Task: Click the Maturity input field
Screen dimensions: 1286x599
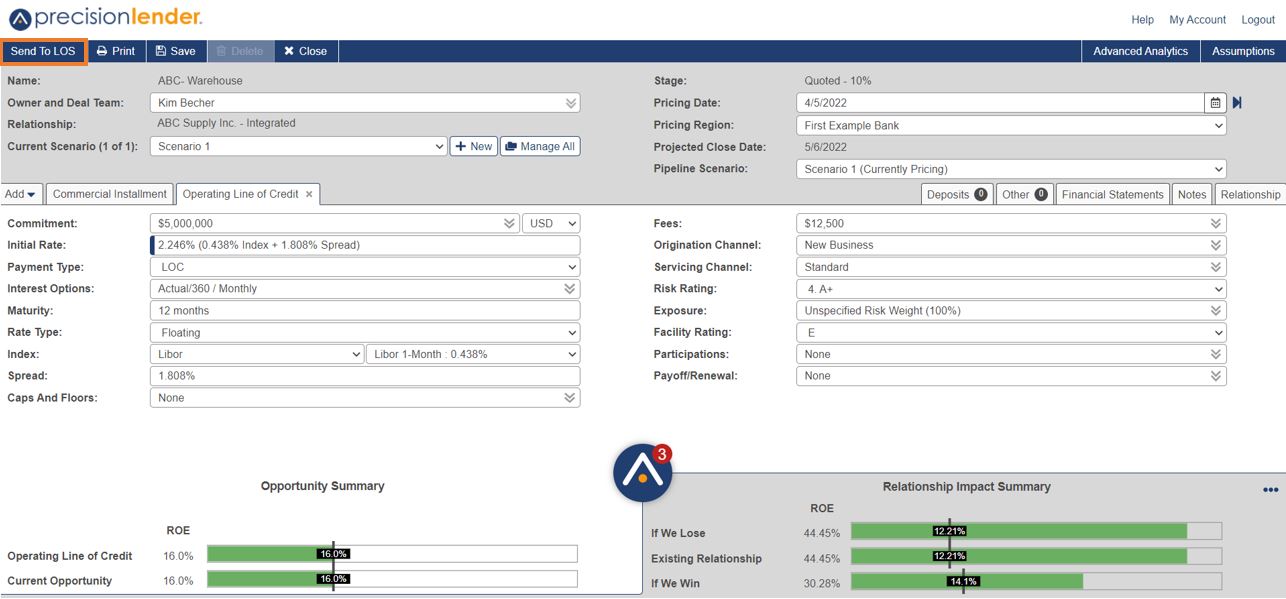Action: 365,311
